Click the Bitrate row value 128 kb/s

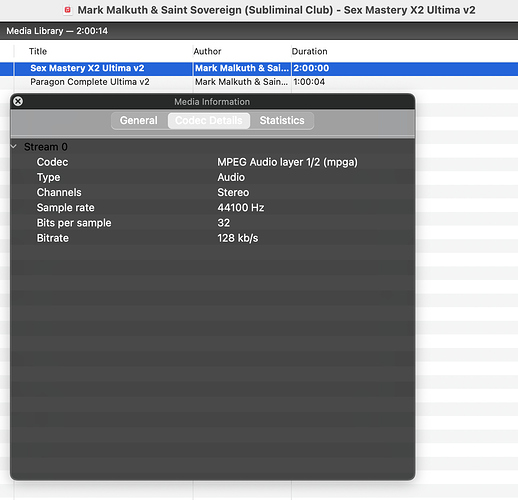point(238,238)
